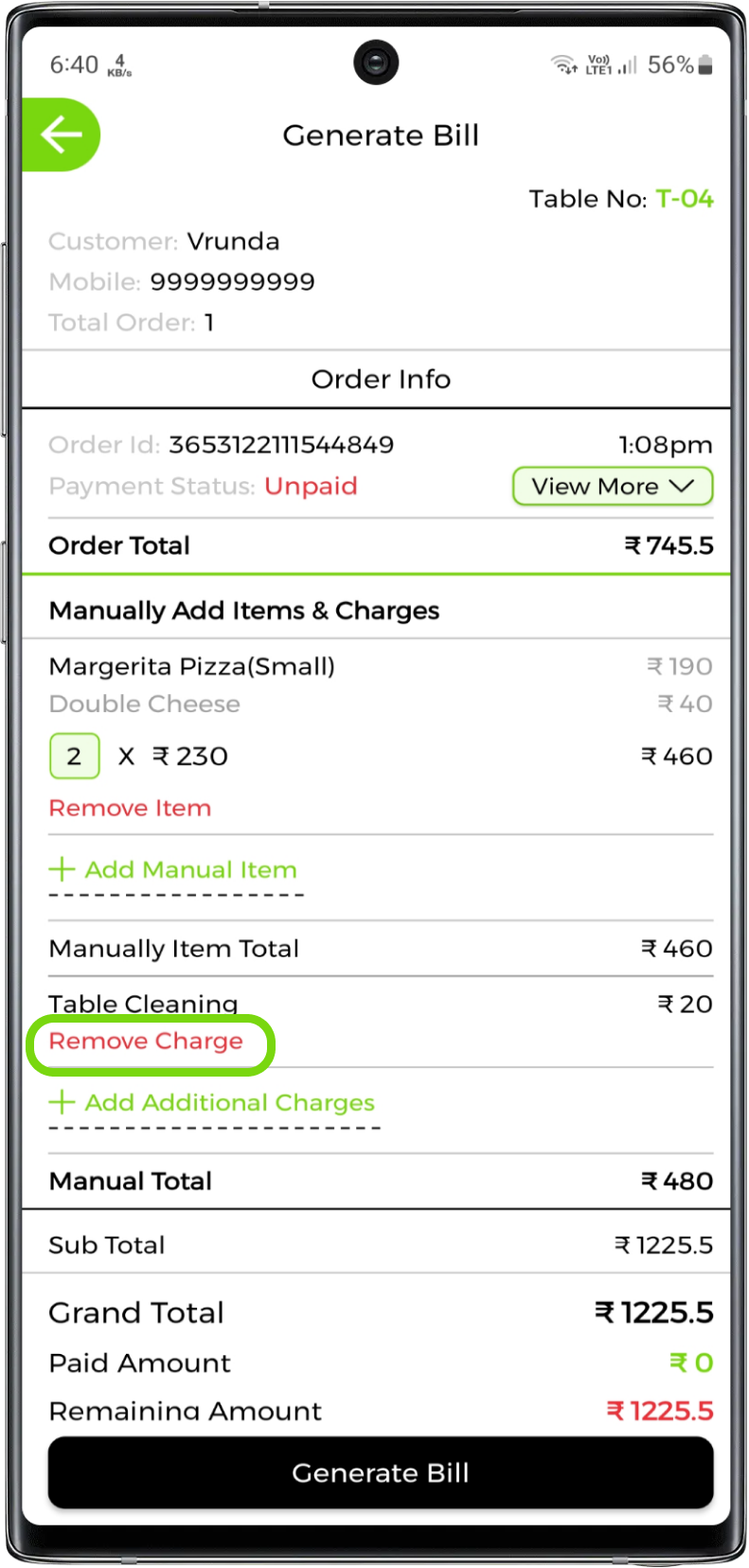
Task: Expand order details with View More
Action: click(612, 487)
